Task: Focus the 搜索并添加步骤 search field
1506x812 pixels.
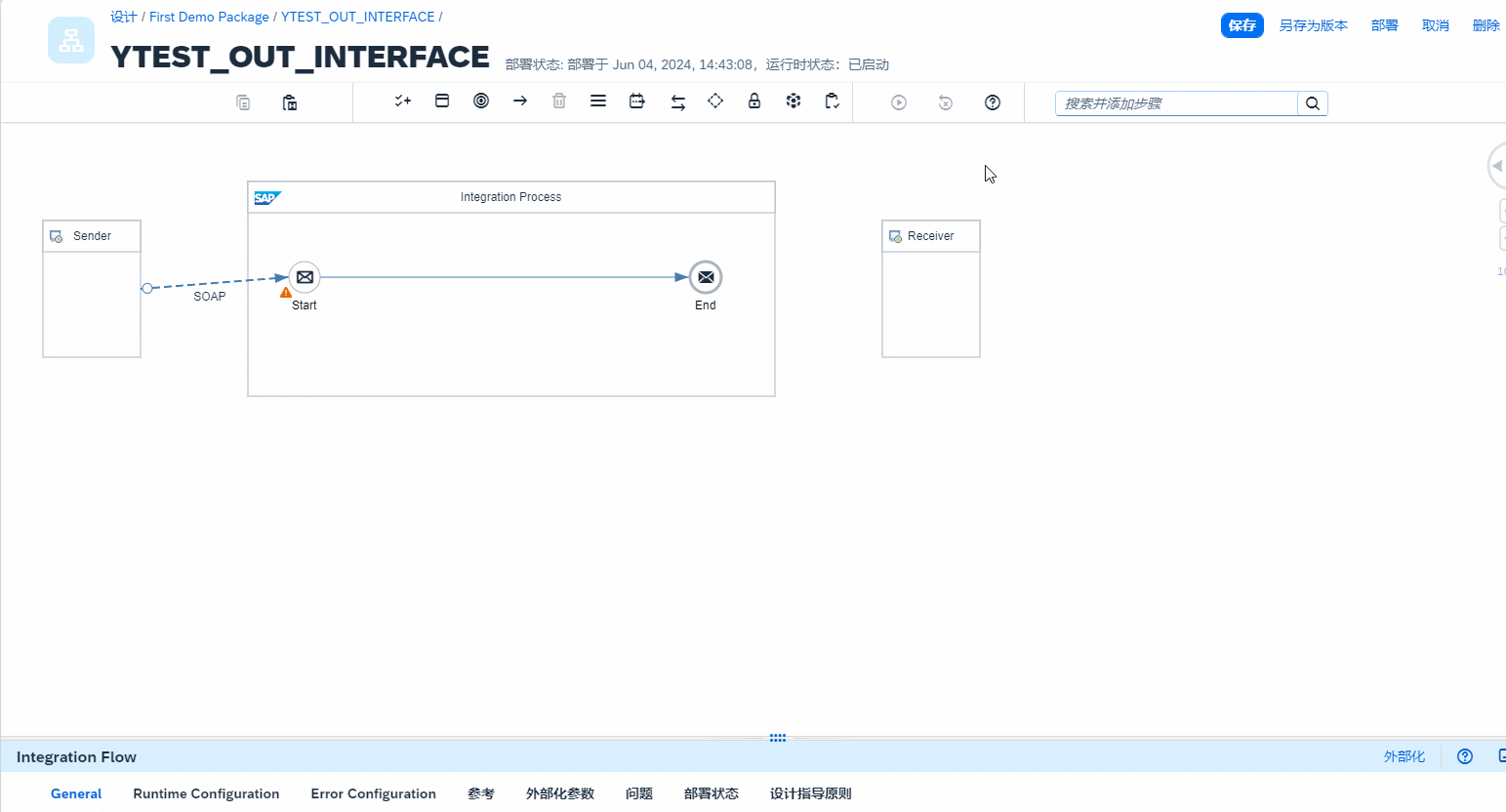Action: tap(1176, 103)
